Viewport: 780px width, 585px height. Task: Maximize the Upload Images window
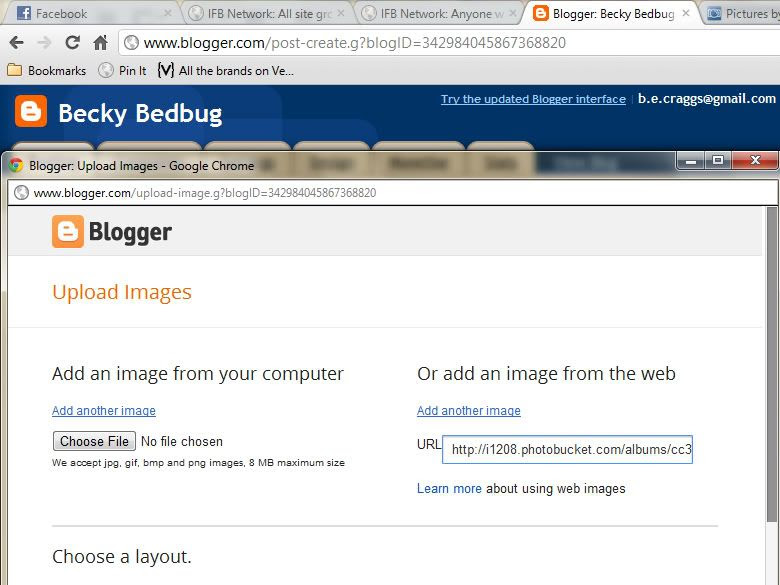point(718,160)
